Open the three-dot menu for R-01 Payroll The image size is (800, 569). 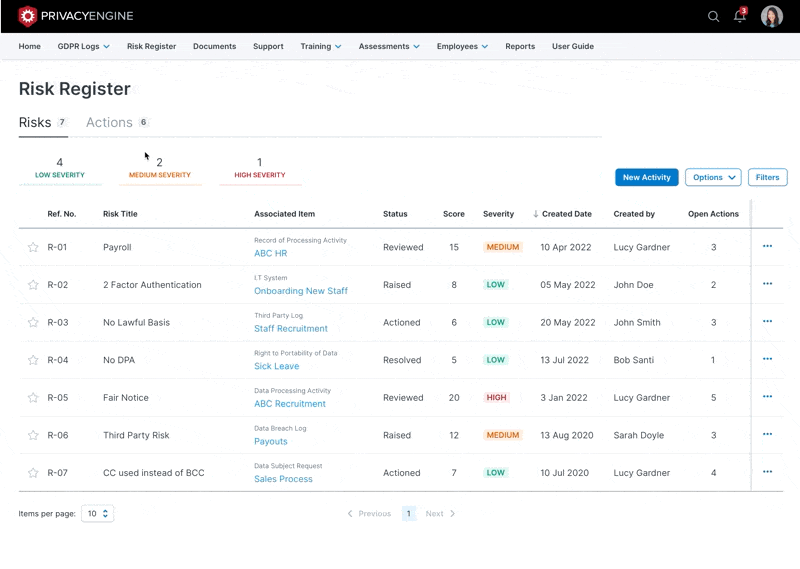pyautogui.click(x=767, y=246)
